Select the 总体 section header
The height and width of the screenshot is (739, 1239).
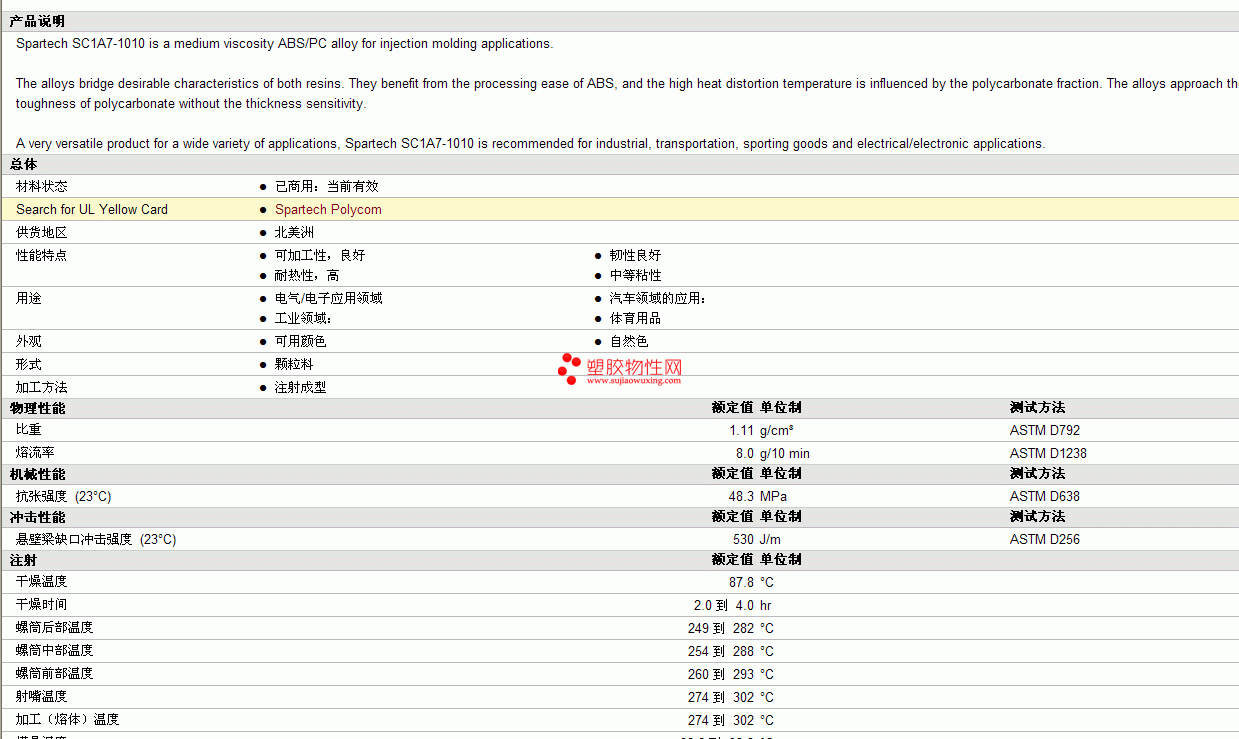[24, 164]
